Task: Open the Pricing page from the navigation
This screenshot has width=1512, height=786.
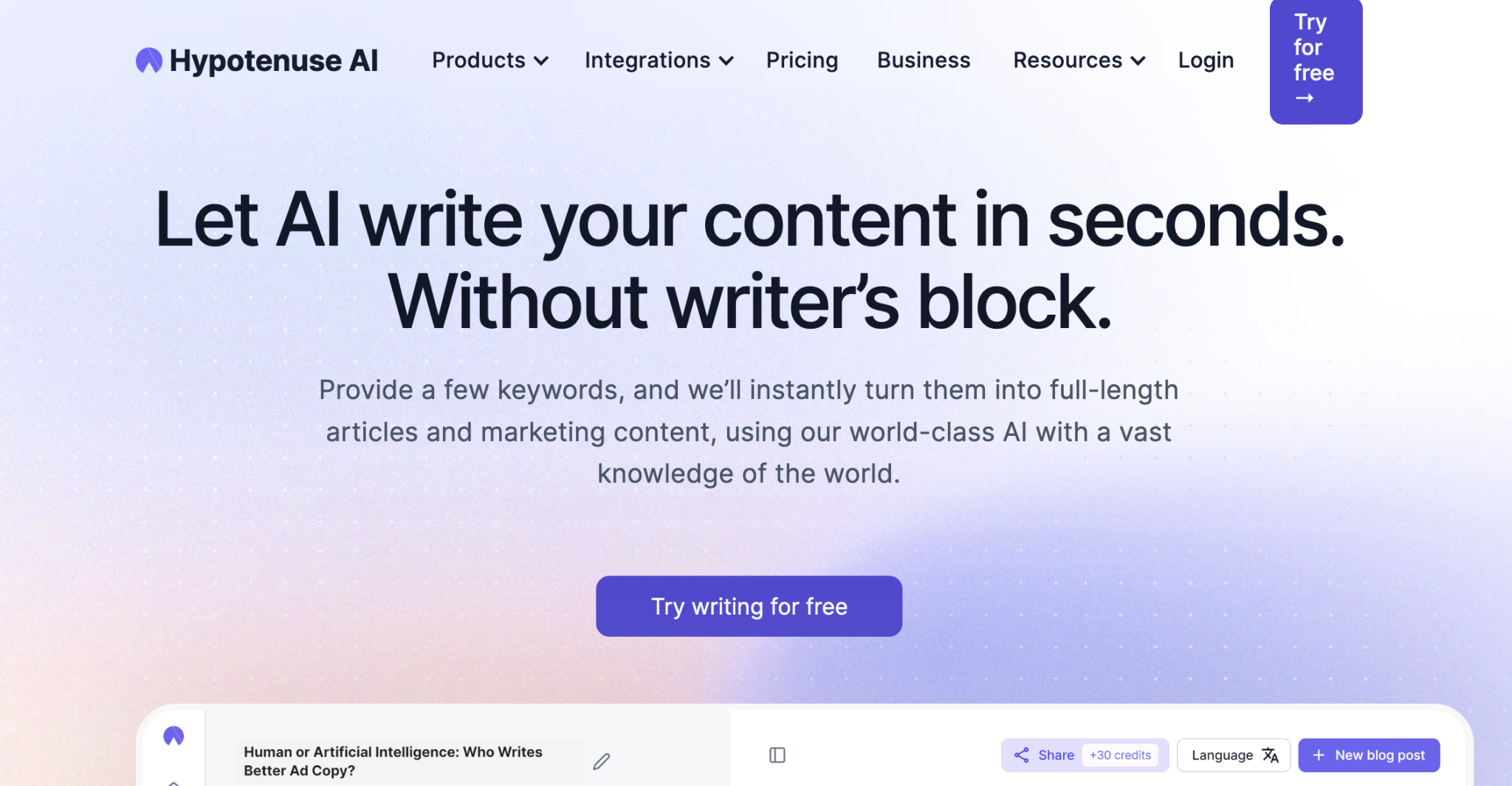Action: pyautogui.click(x=802, y=61)
